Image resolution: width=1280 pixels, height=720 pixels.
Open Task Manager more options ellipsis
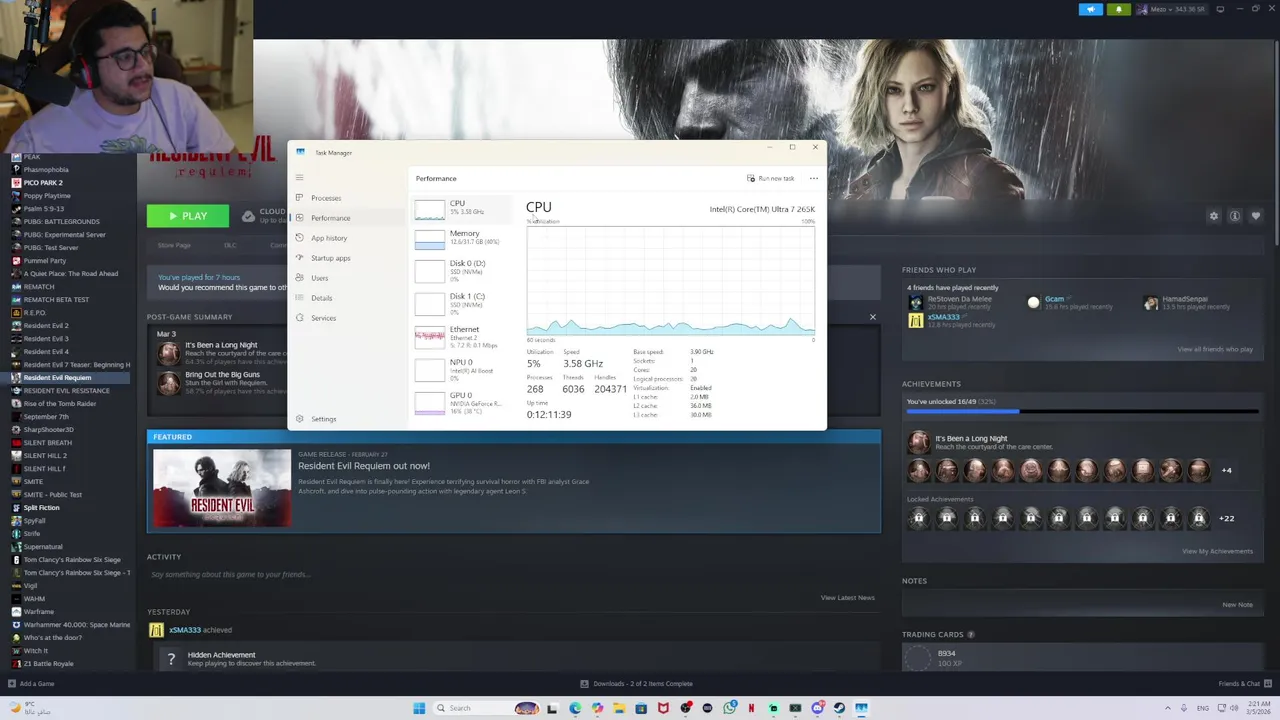(x=813, y=178)
